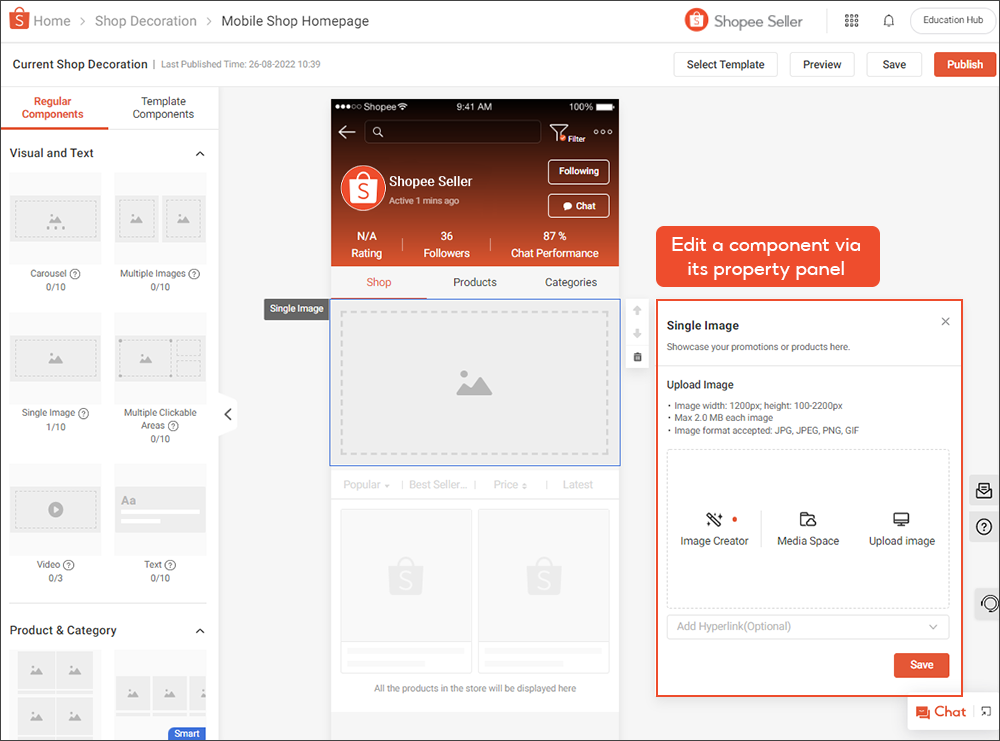Image resolution: width=1000 pixels, height=741 pixels.
Task: Switch to Template Components tab
Action: pos(163,108)
